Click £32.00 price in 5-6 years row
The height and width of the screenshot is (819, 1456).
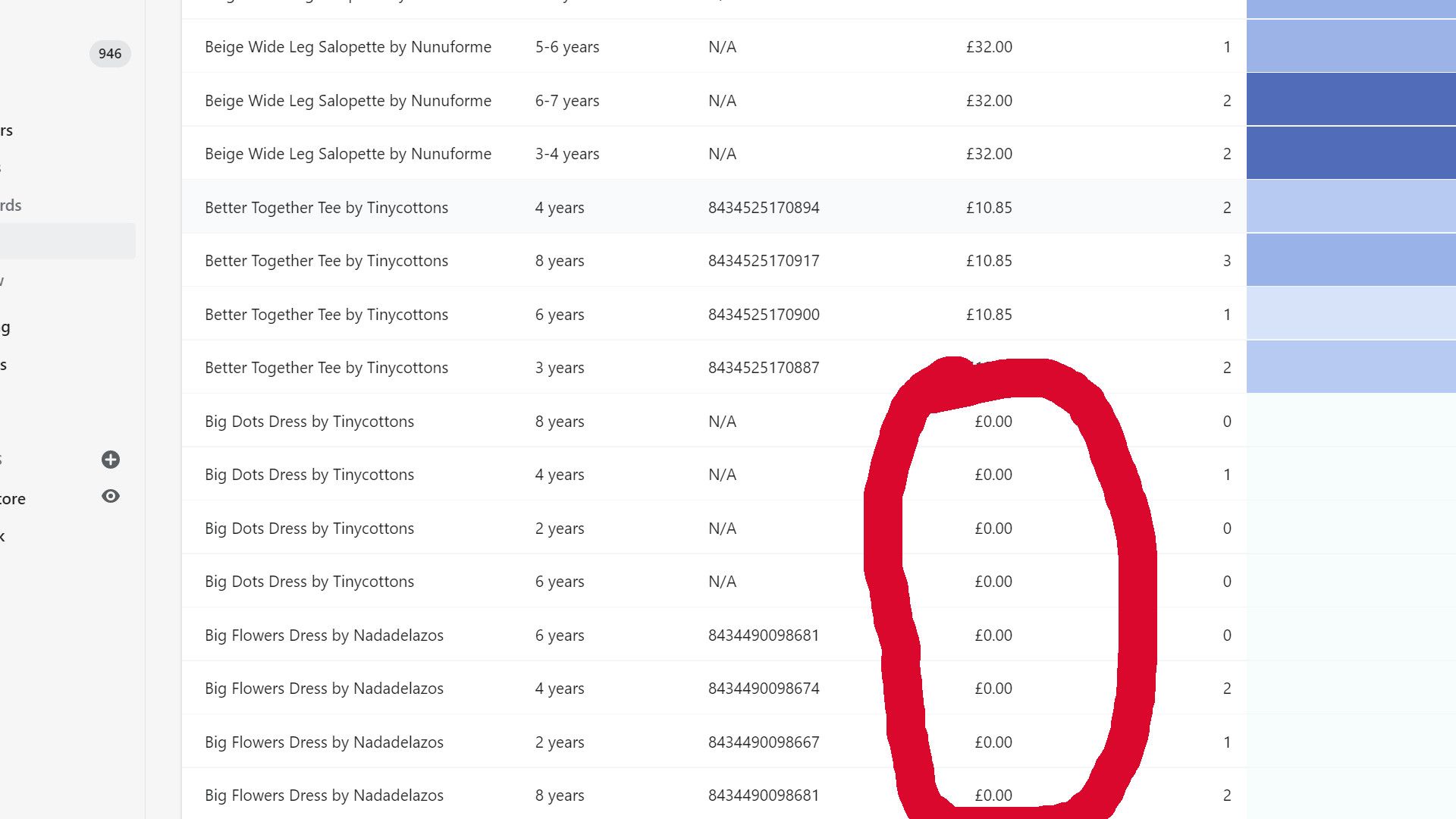tap(989, 46)
